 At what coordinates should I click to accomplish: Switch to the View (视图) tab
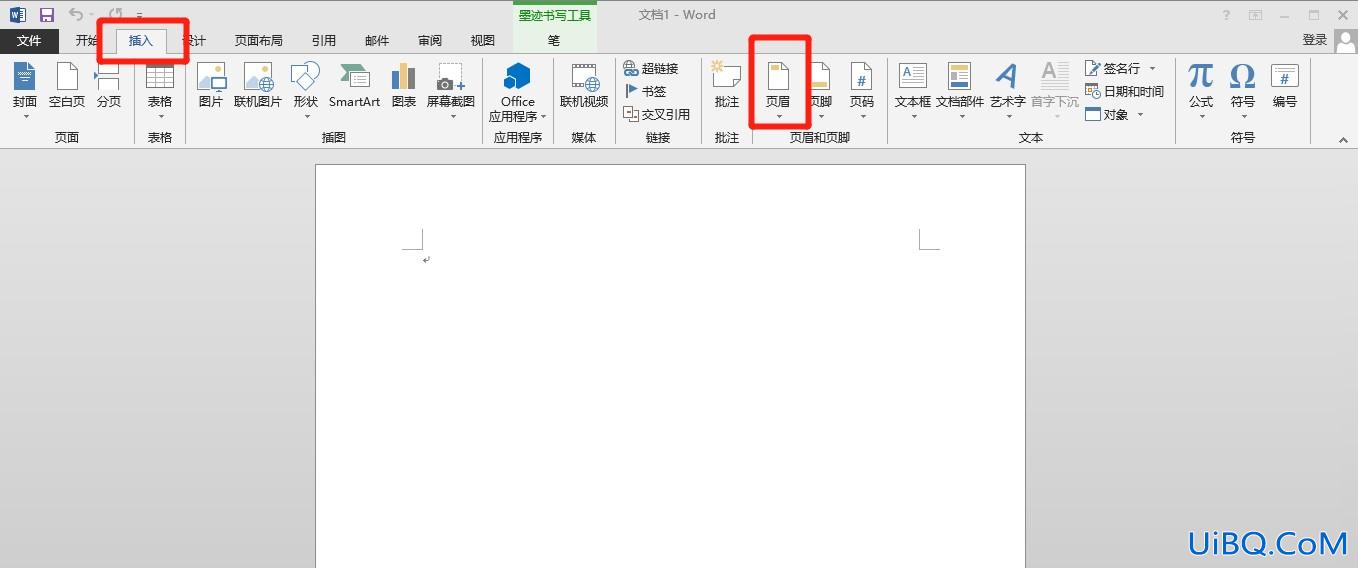coord(483,41)
